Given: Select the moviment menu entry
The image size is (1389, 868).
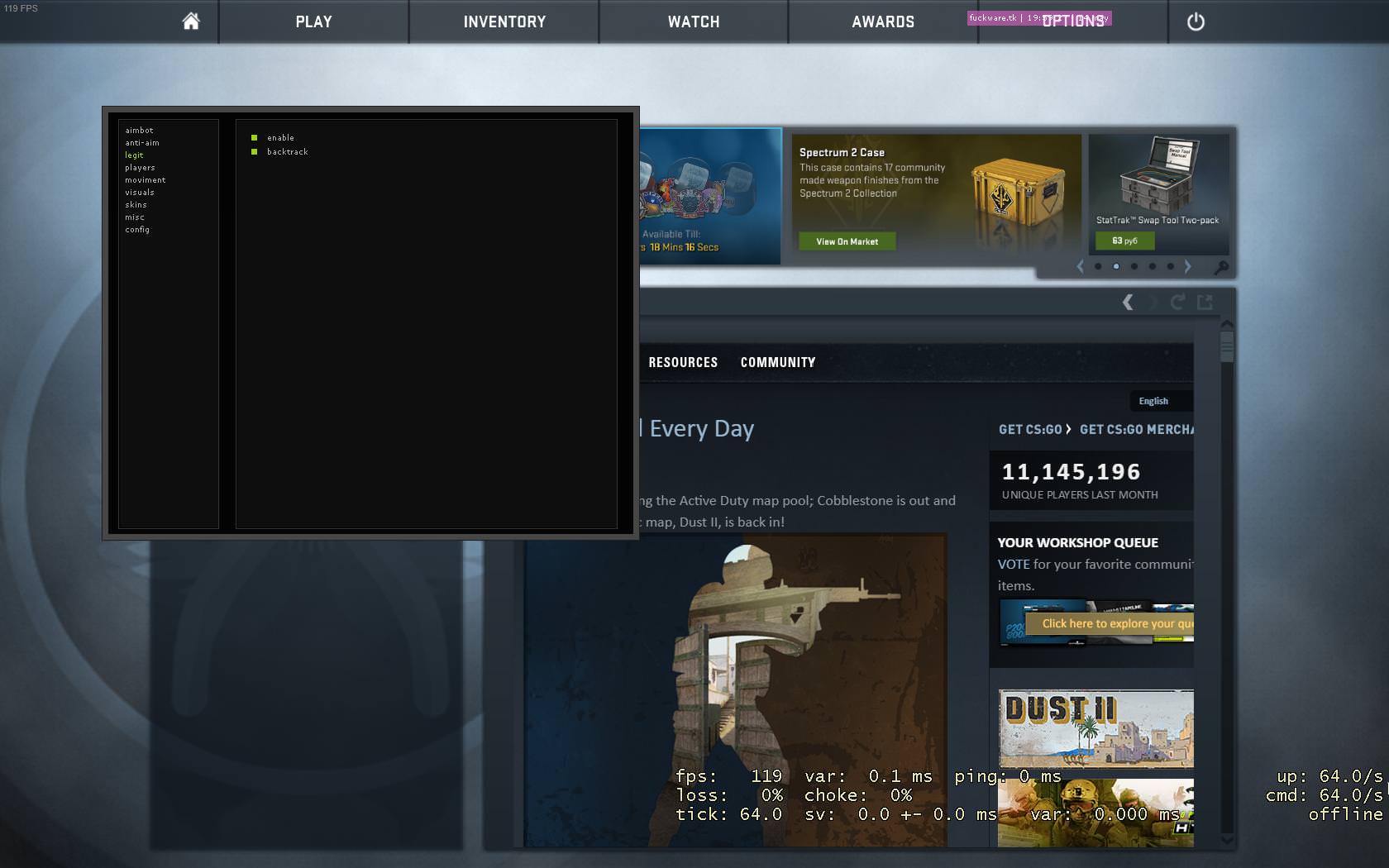Looking at the screenshot, I should (146, 180).
